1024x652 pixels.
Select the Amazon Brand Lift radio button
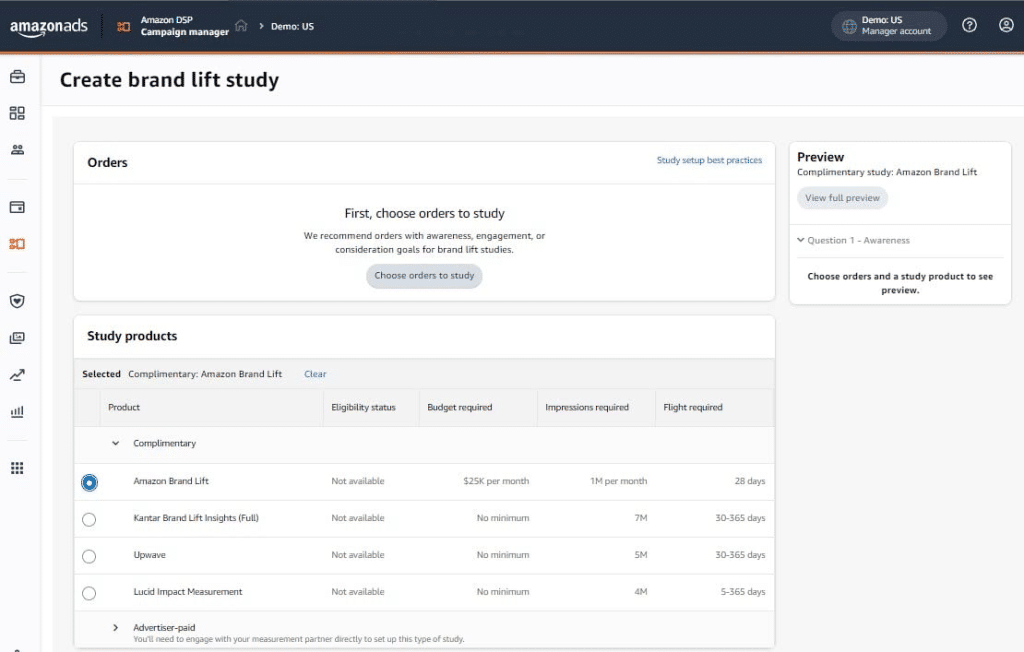[x=89, y=482]
